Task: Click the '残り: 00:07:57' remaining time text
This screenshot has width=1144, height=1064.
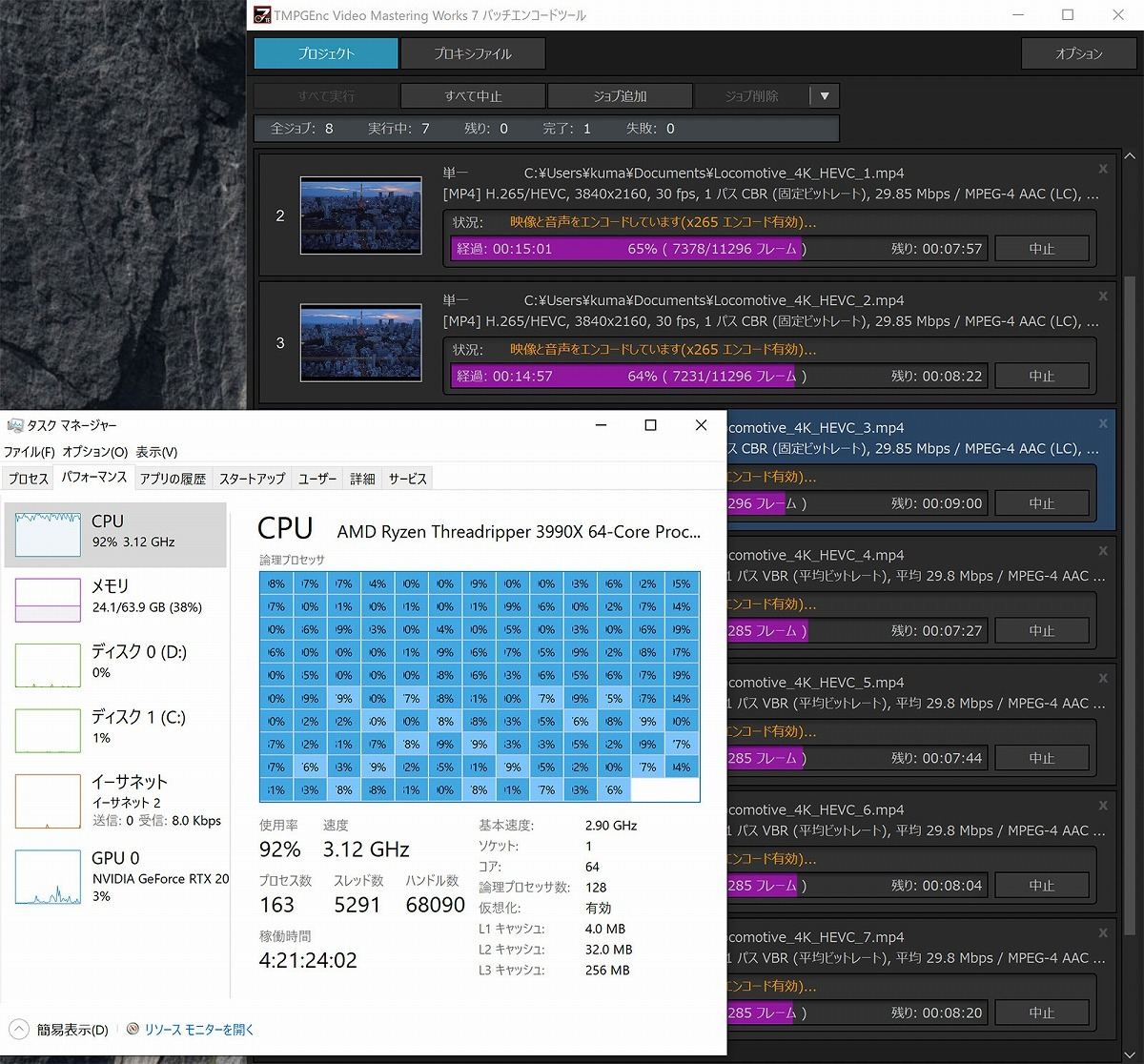Action: (x=936, y=249)
